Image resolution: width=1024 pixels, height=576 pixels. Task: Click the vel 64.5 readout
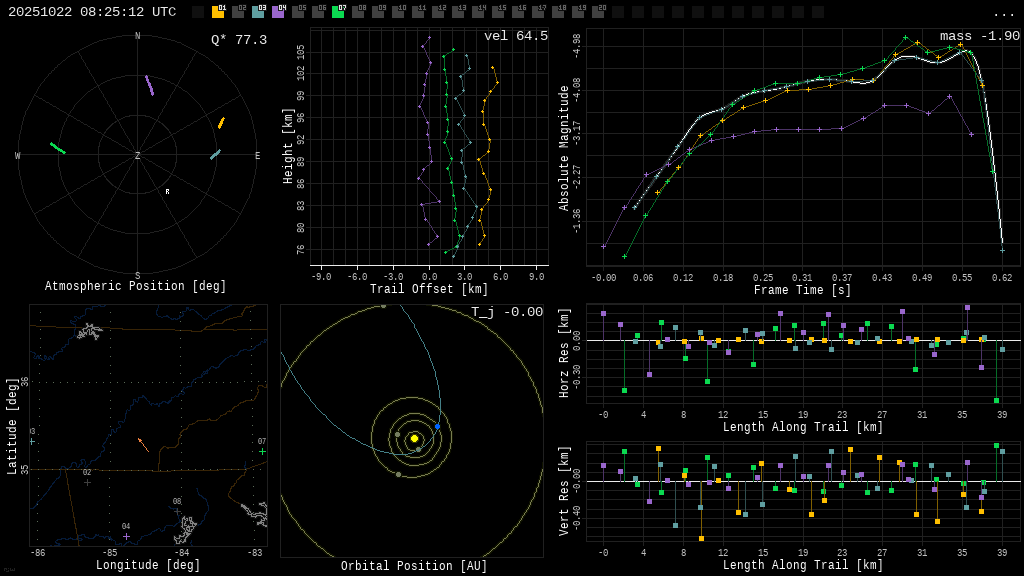(515, 36)
